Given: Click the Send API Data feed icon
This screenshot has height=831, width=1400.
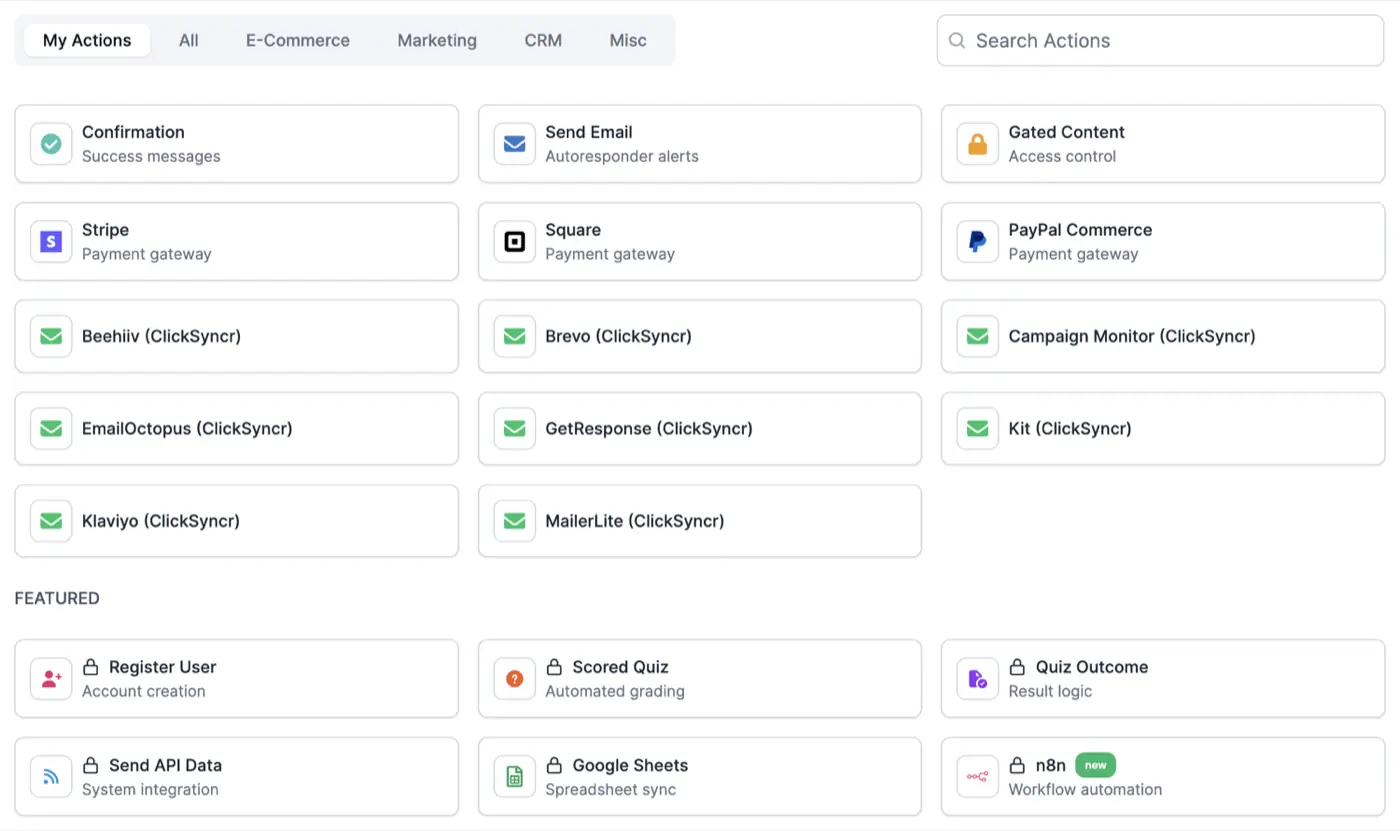Looking at the screenshot, I should 51,777.
